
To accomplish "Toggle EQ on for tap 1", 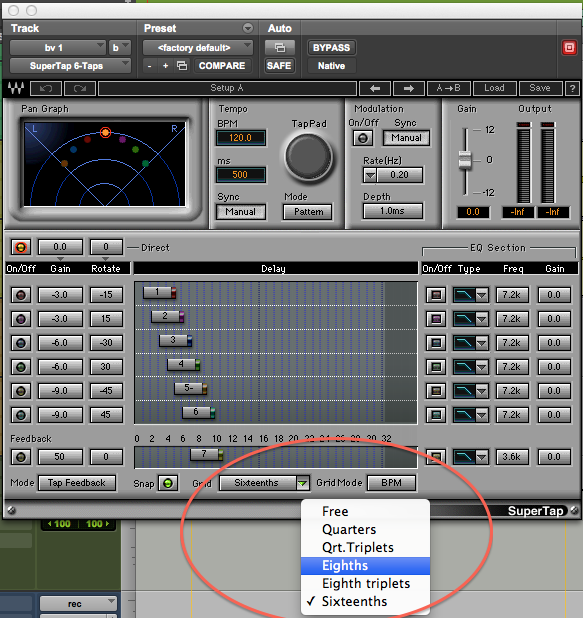I will click(436, 295).
